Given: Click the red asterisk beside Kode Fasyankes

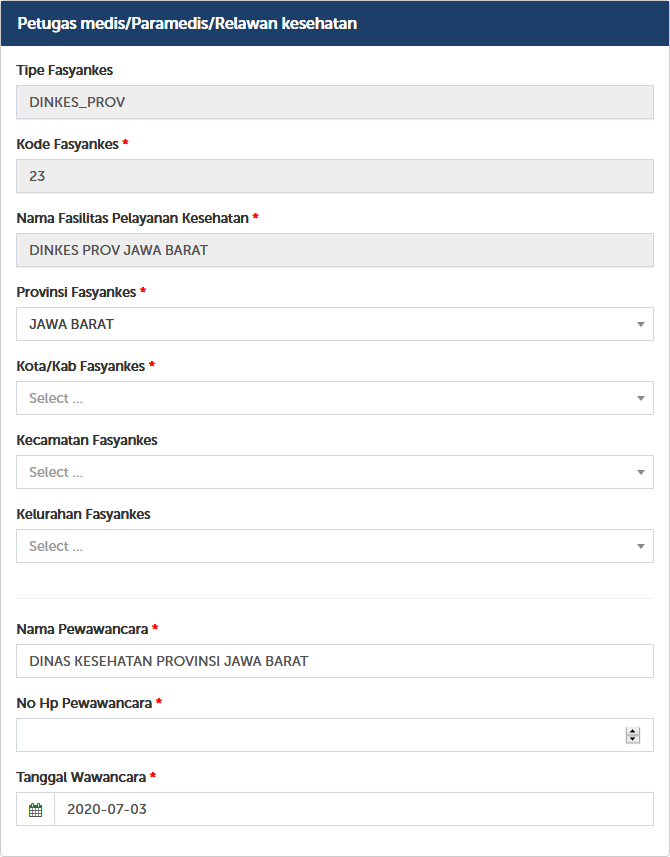Looking at the screenshot, I should click(126, 143).
